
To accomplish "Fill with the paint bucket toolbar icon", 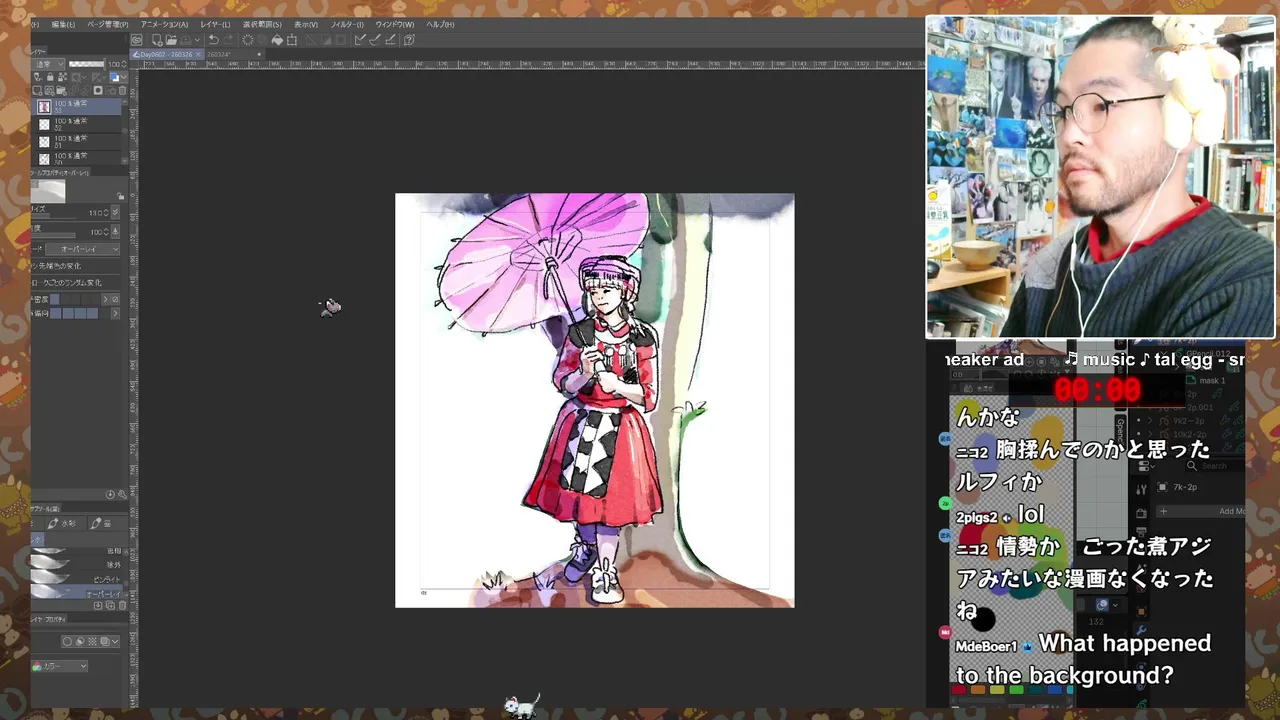I will [277, 40].
